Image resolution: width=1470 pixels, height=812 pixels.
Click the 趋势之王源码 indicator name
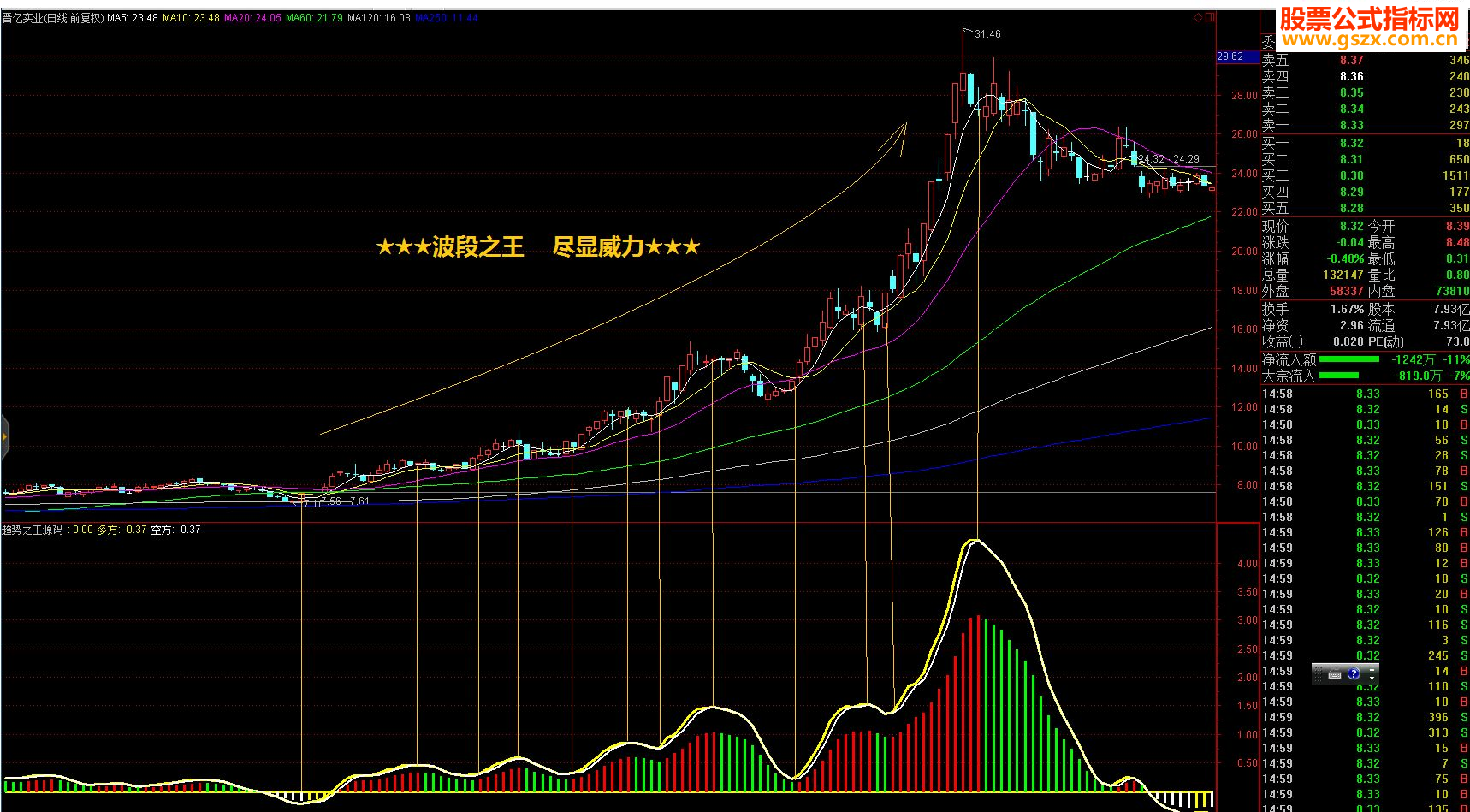(33, 530)
